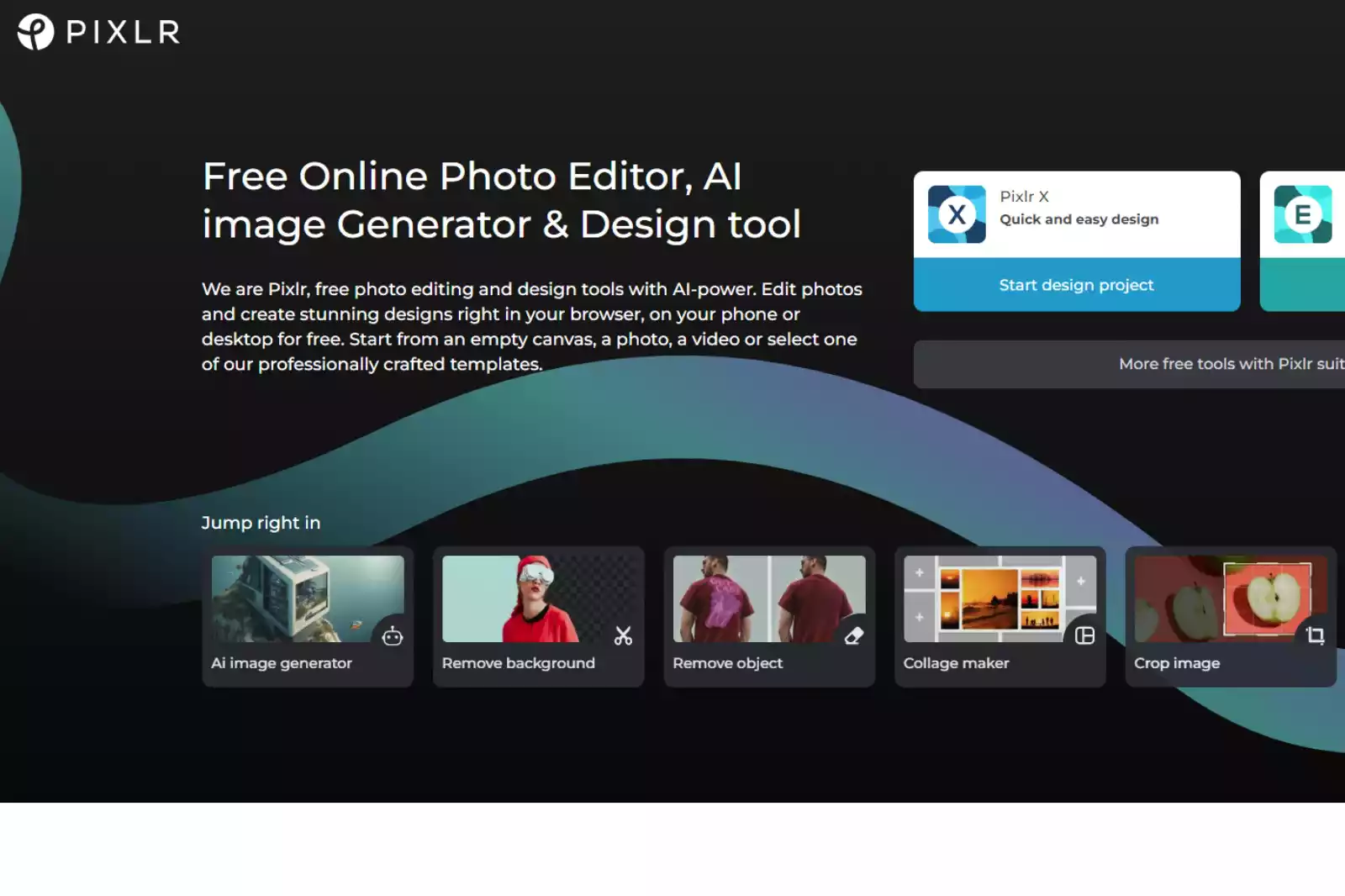Click the robot icon on AI image generator
1345x896 pixels.
point(393,636)
